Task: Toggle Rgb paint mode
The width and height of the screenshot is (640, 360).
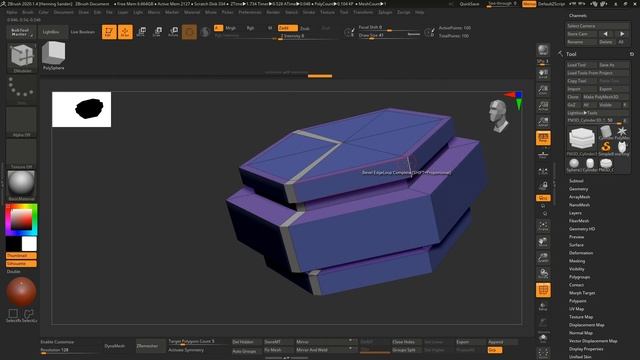Action: click(x=250, y=28)
